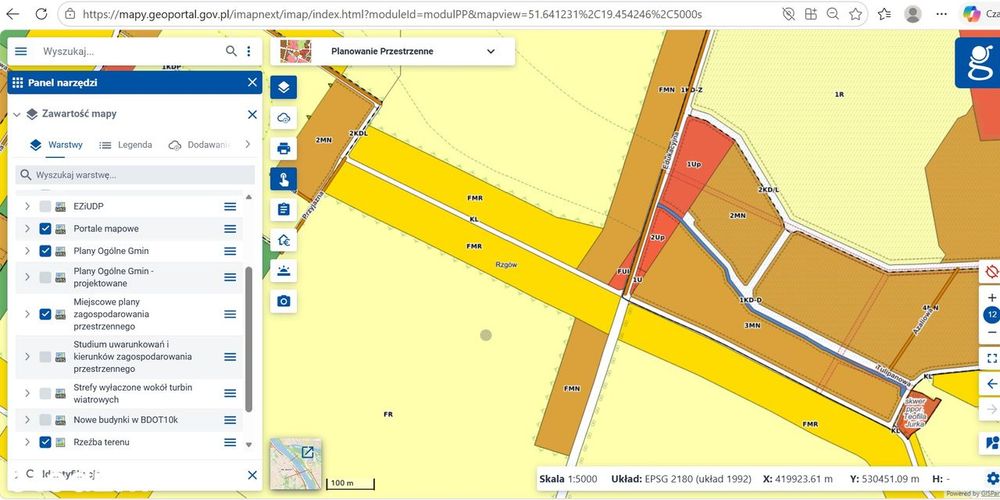
Task: Open options for Nowe budynki w BDOT10k
Action: (230, 420)
